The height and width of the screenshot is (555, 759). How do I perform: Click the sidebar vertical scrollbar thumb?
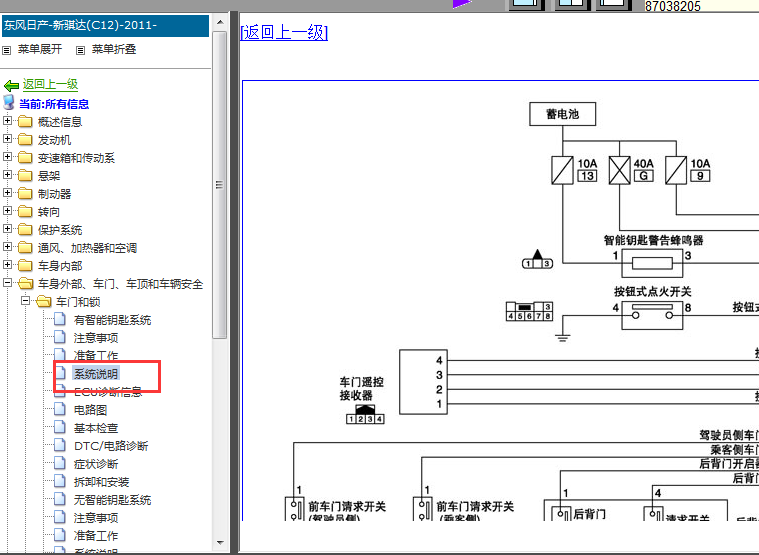[x=220, y=185]
